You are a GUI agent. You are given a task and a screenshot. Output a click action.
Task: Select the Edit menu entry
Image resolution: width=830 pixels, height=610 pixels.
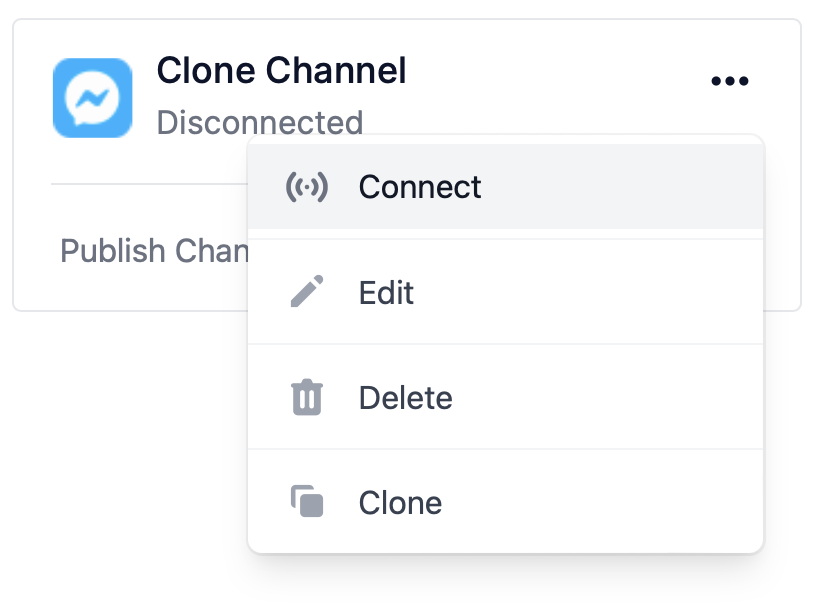point(506,292)
